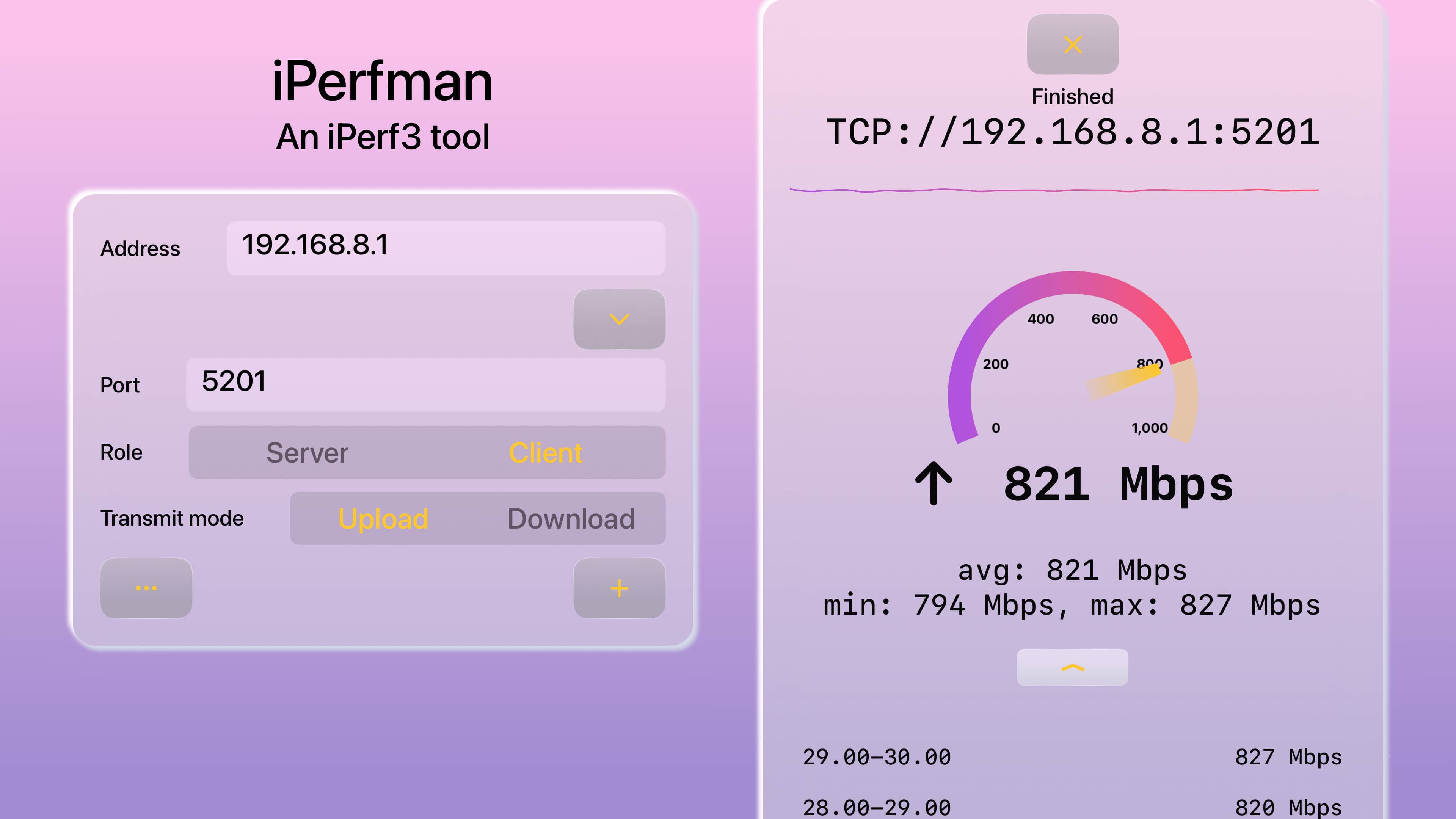Viewport: 1456px width, 819px height.
Task: Click the min 794 max 827 Mbps line
Action: pos(1072,606)
